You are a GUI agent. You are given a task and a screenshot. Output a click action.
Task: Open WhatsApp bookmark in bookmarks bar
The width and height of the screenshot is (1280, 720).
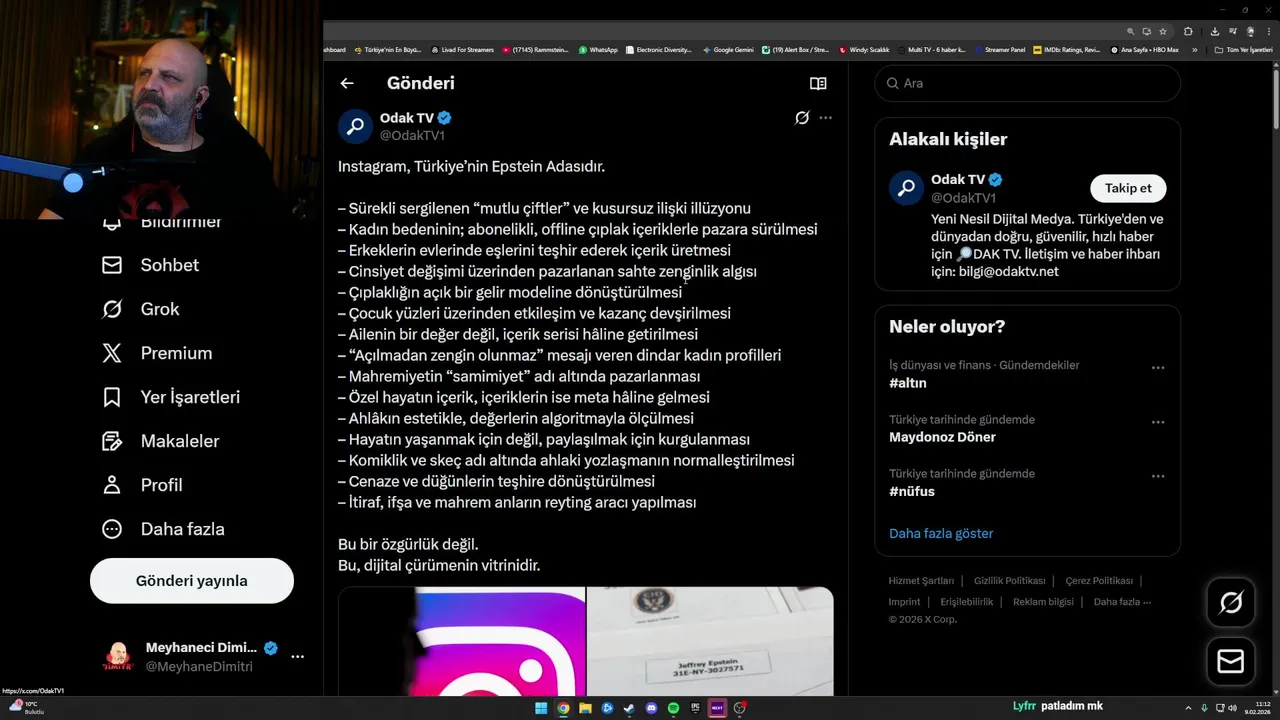[598, 49]
